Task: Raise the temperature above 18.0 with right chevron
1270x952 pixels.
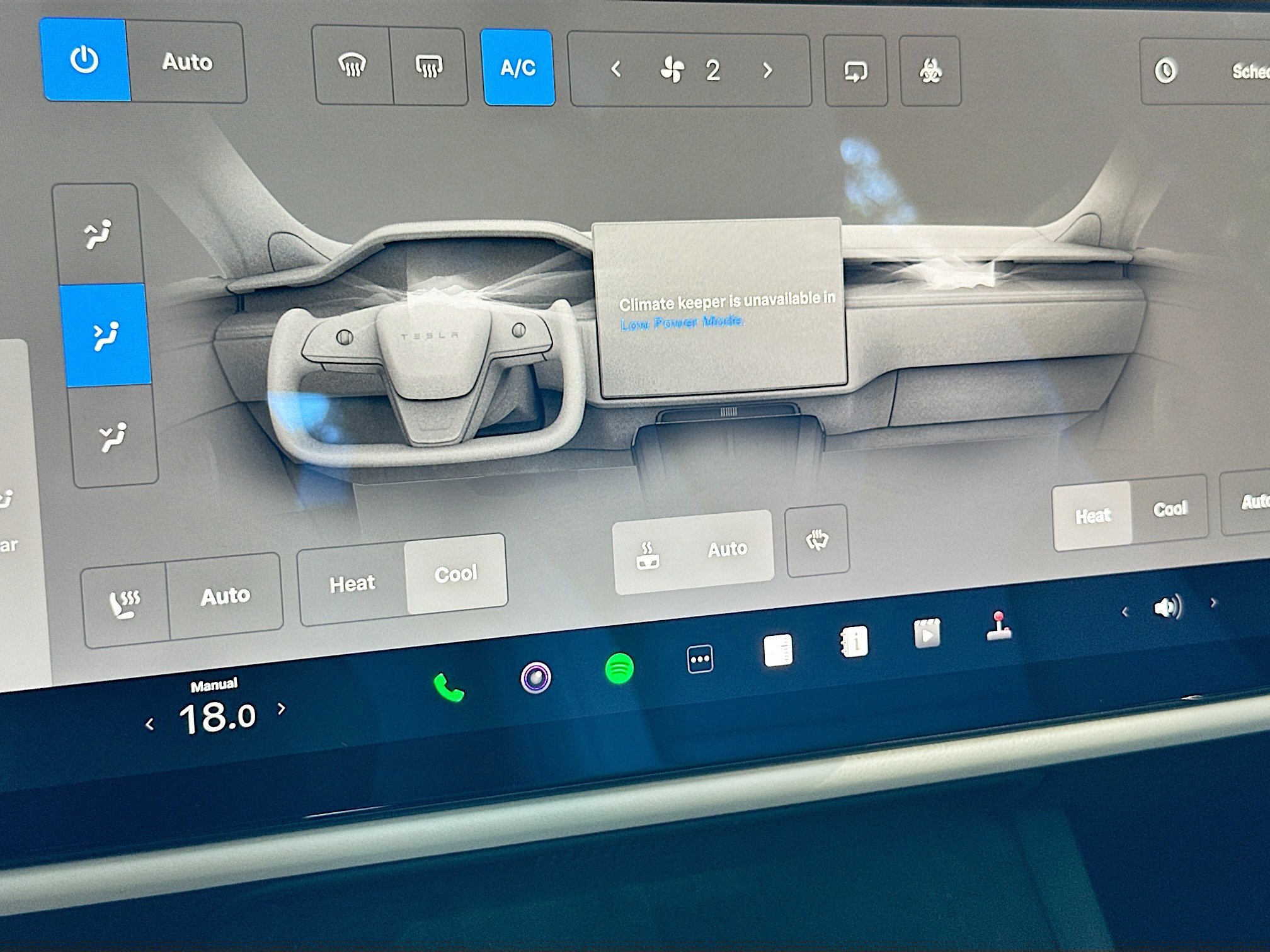Action: pyautogui.click(x=282, y=710)
